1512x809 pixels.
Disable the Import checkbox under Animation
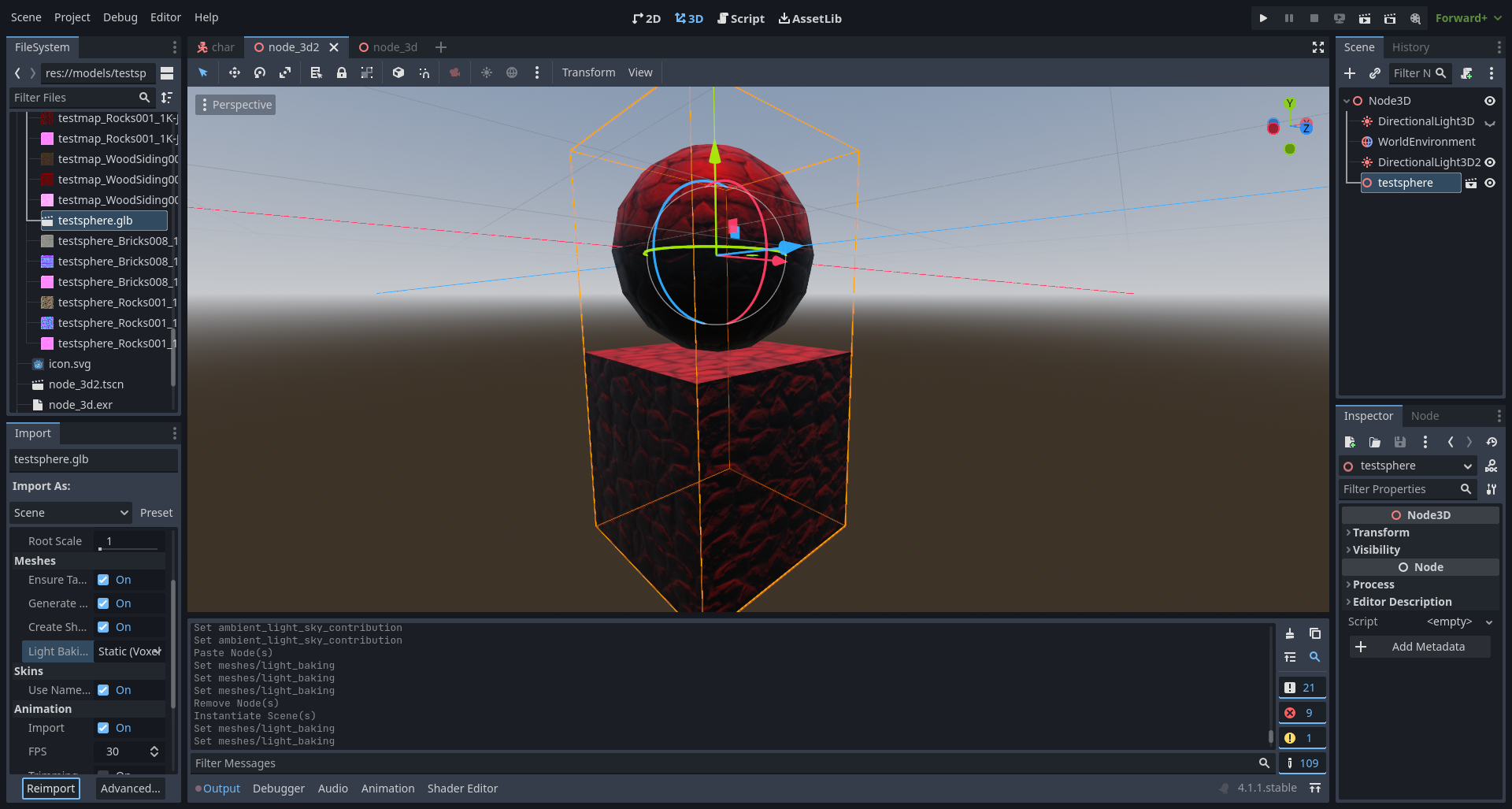point(104,727)
